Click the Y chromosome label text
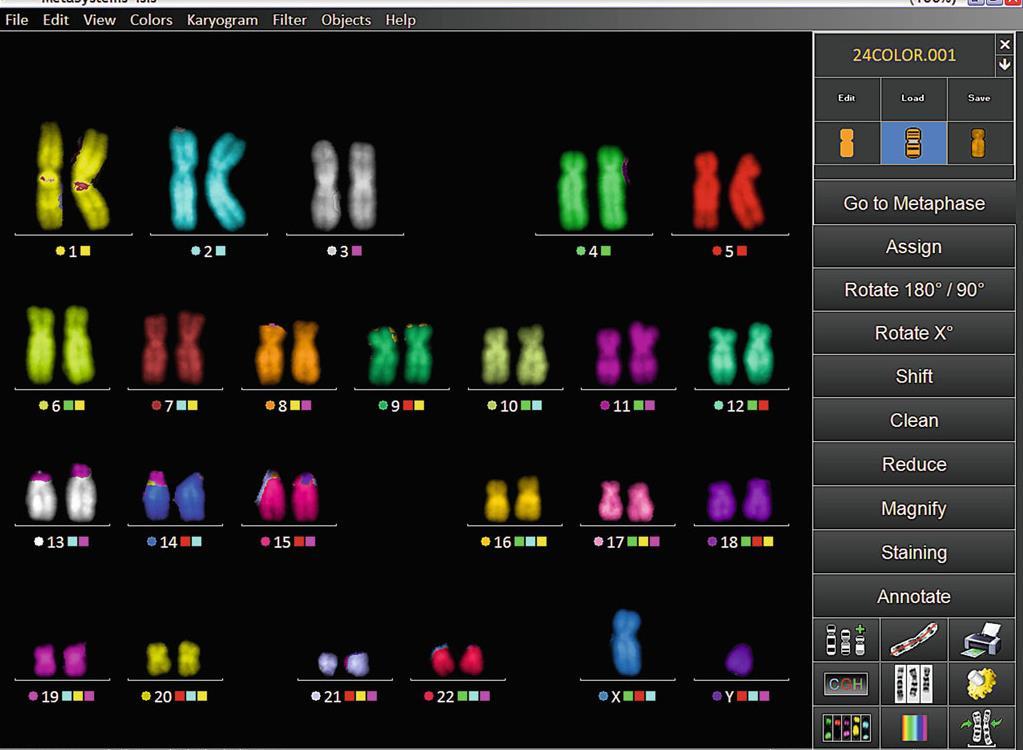Screen dimensions: 1023x750 (729, 697)
